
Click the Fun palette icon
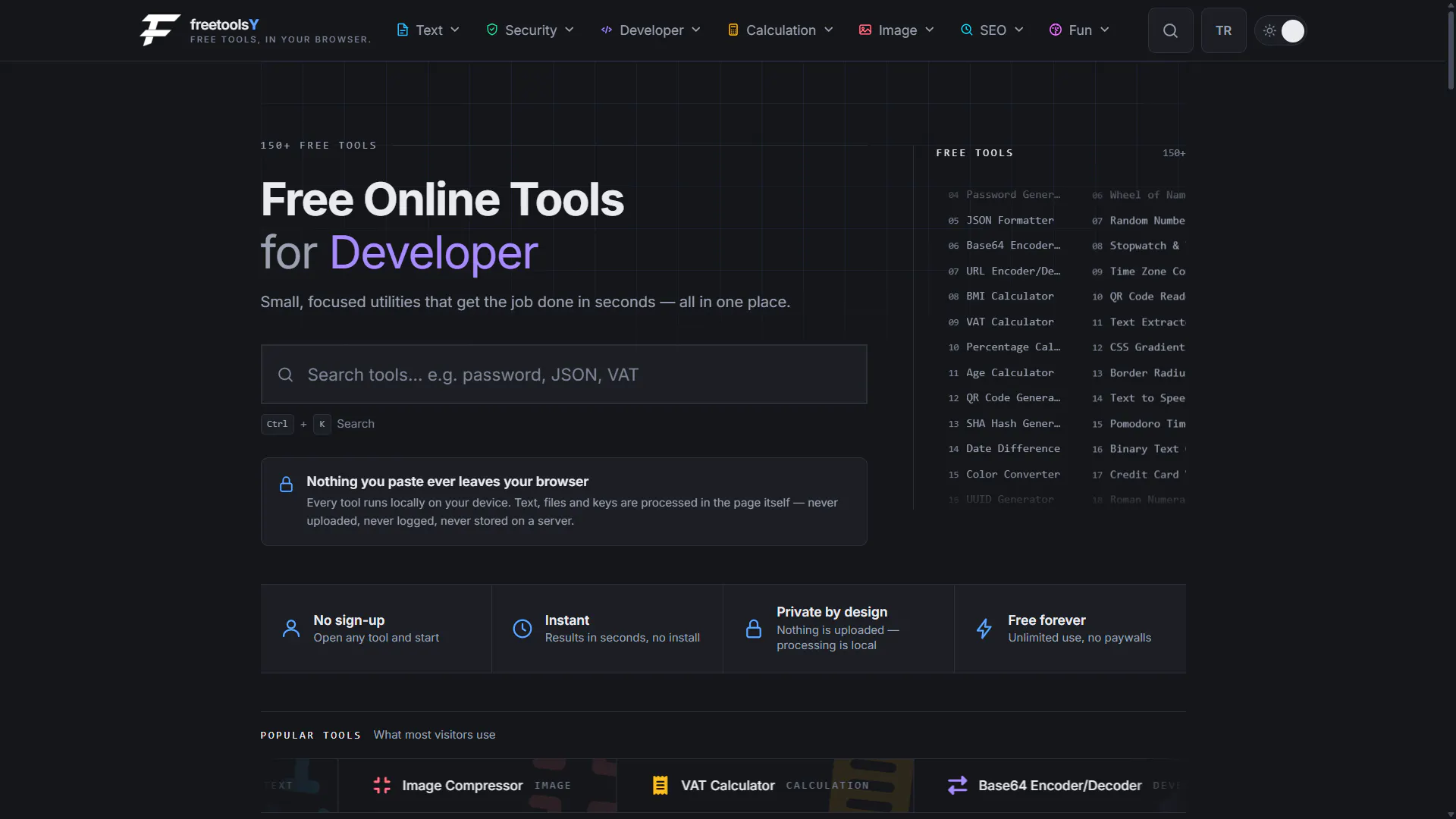[1056, 30]
